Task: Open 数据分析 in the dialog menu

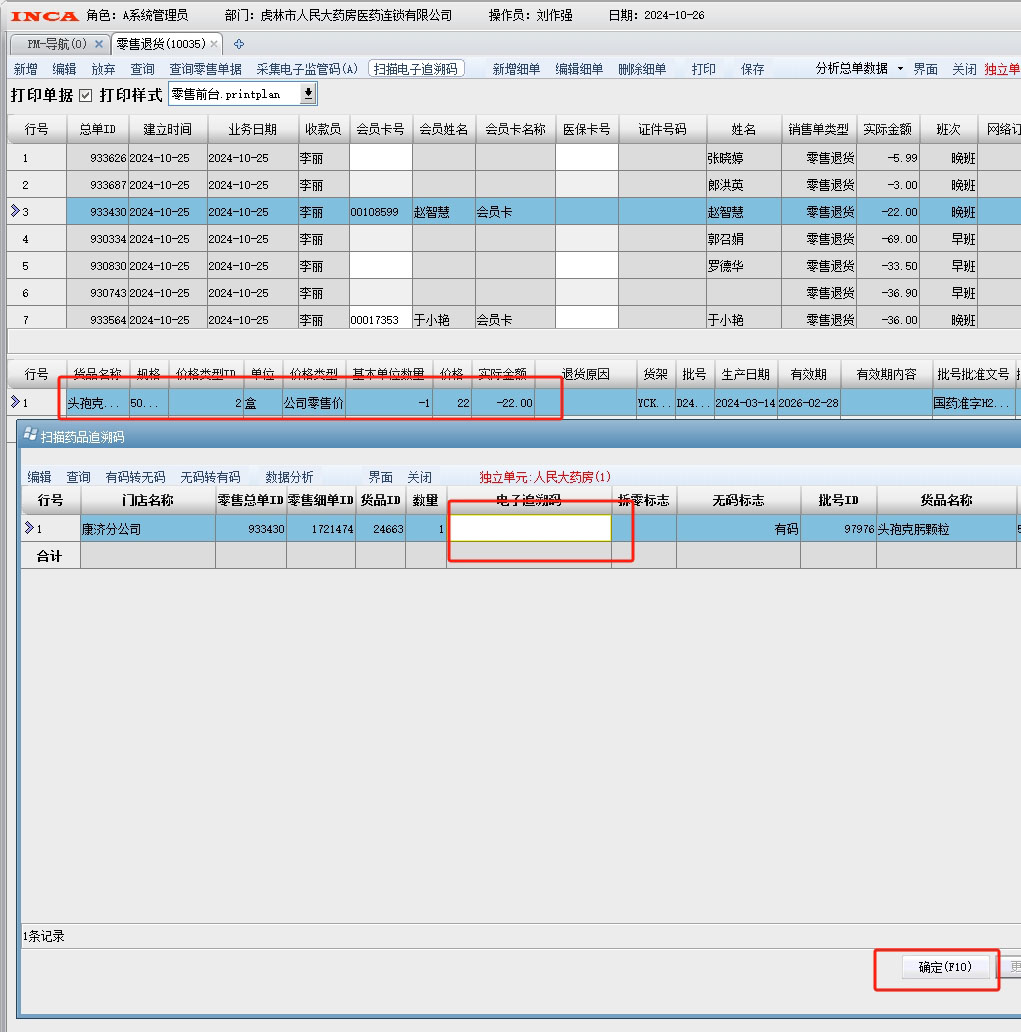Action: point(289,477)
